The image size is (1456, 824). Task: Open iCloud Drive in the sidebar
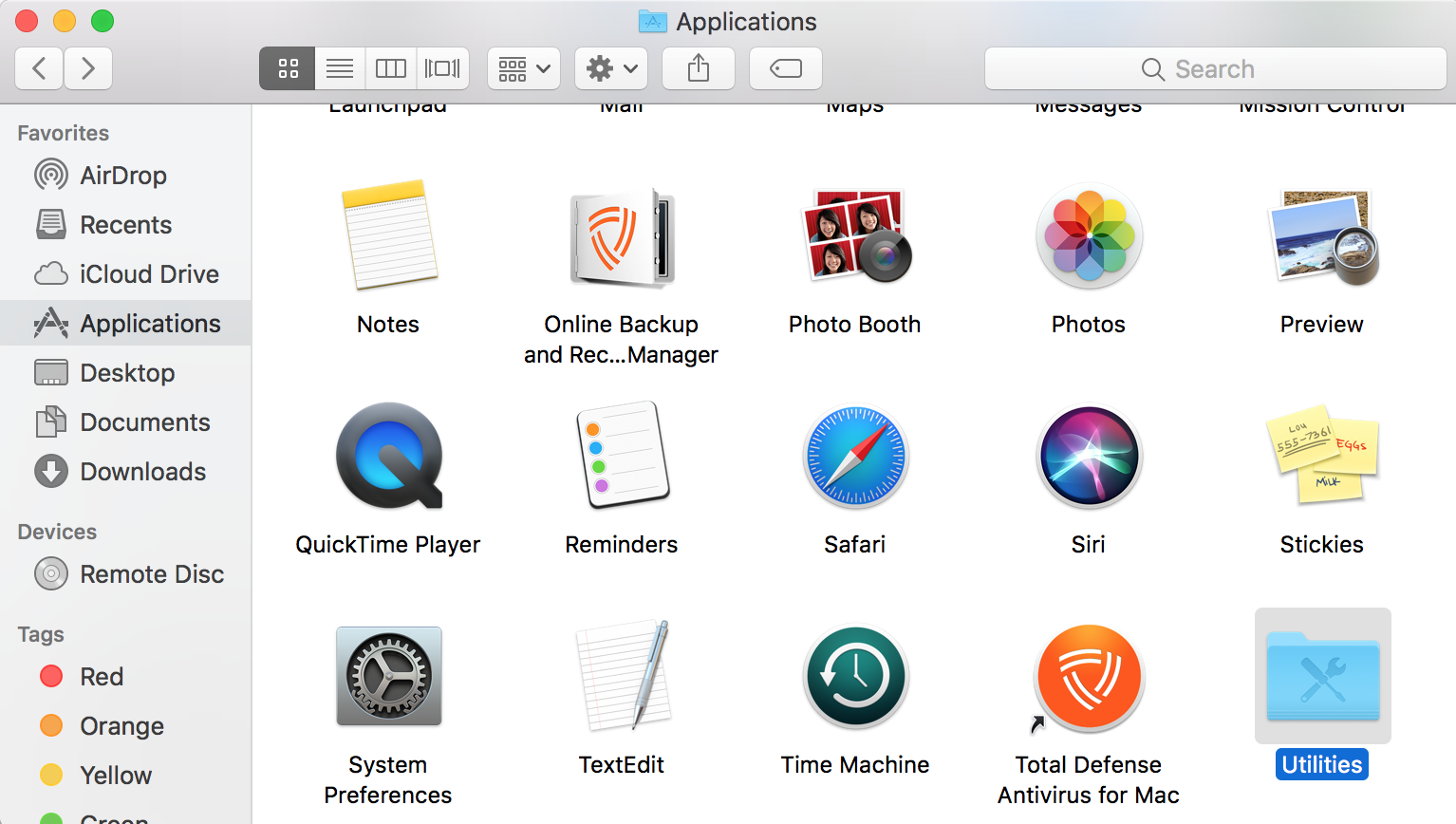(125, 274)
